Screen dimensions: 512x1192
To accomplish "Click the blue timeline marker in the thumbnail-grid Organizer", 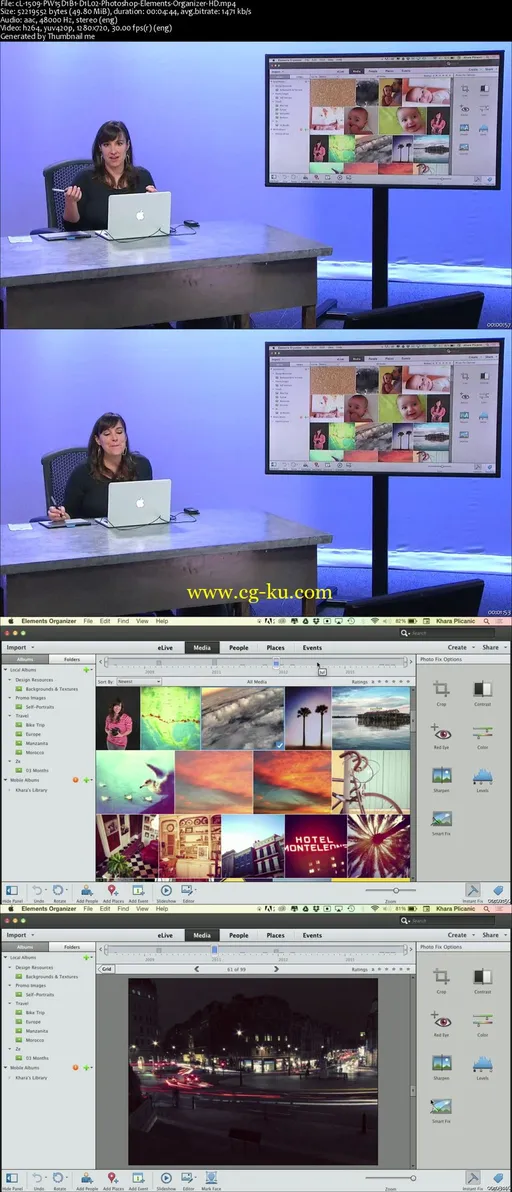I will (x=276, y=662).
